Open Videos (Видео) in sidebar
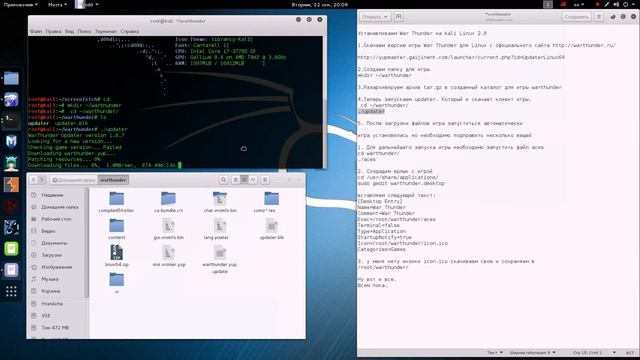 [48, 231]
